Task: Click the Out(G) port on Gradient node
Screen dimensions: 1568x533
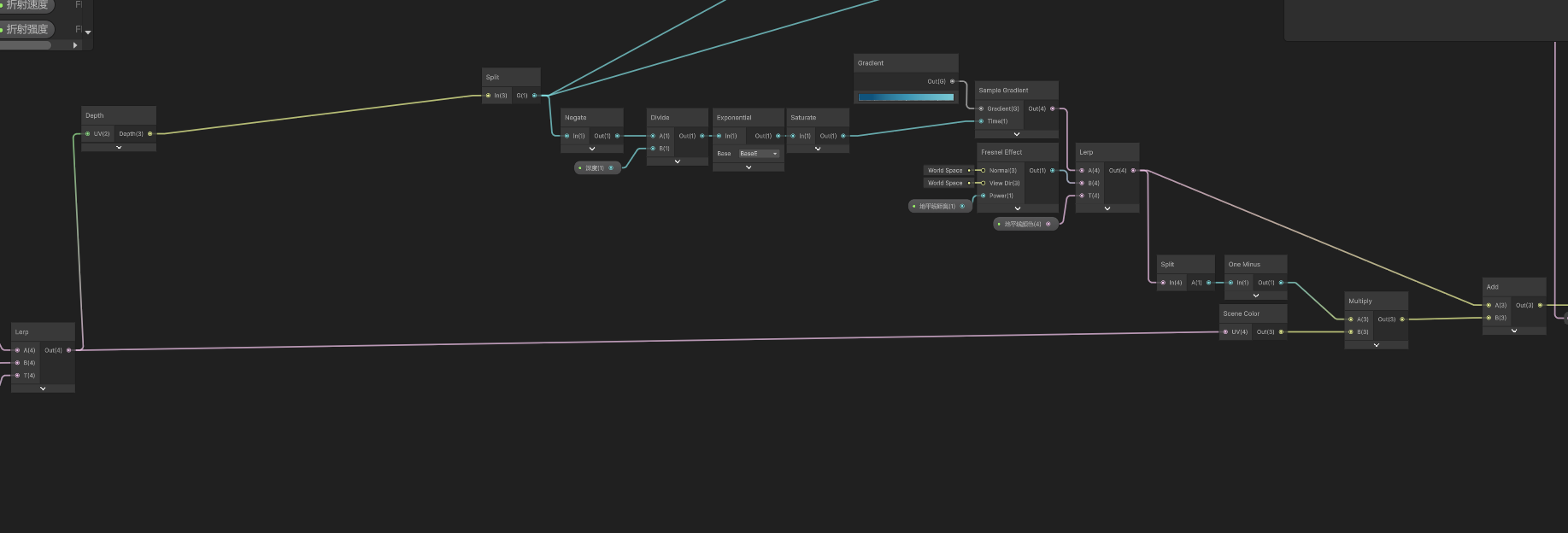Action: coord(952,81)
